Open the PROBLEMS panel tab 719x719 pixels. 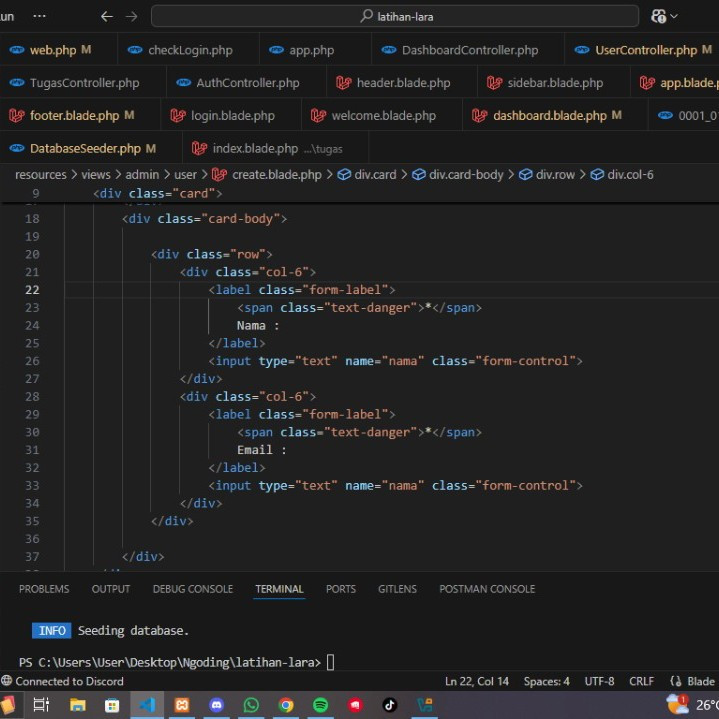(44, 589)
